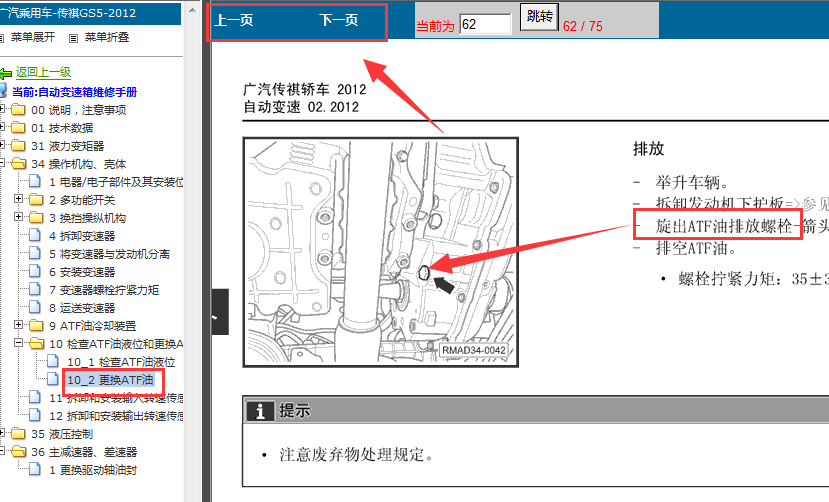Click the sidebar scrollbar up arrow
This screenshot has width=829, height=502.
[192, 9]
